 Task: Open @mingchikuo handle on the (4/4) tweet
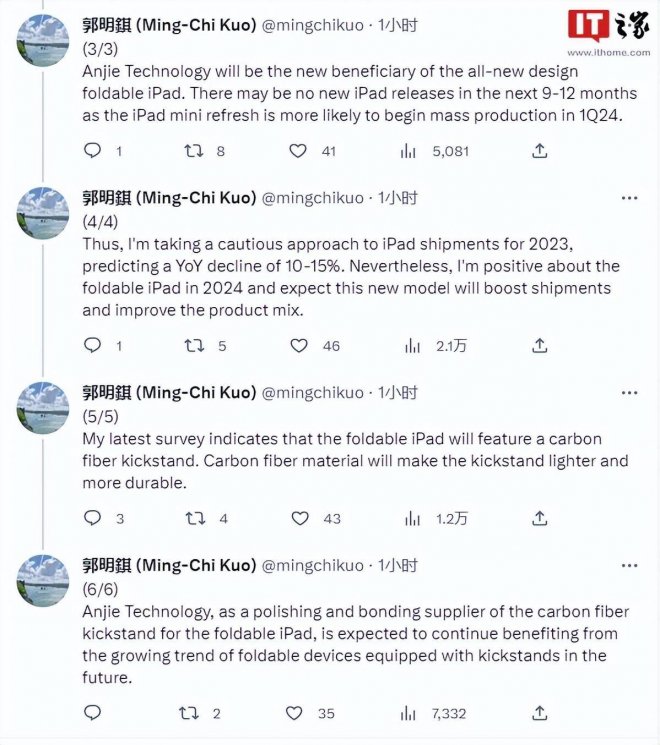pos(312,197)
